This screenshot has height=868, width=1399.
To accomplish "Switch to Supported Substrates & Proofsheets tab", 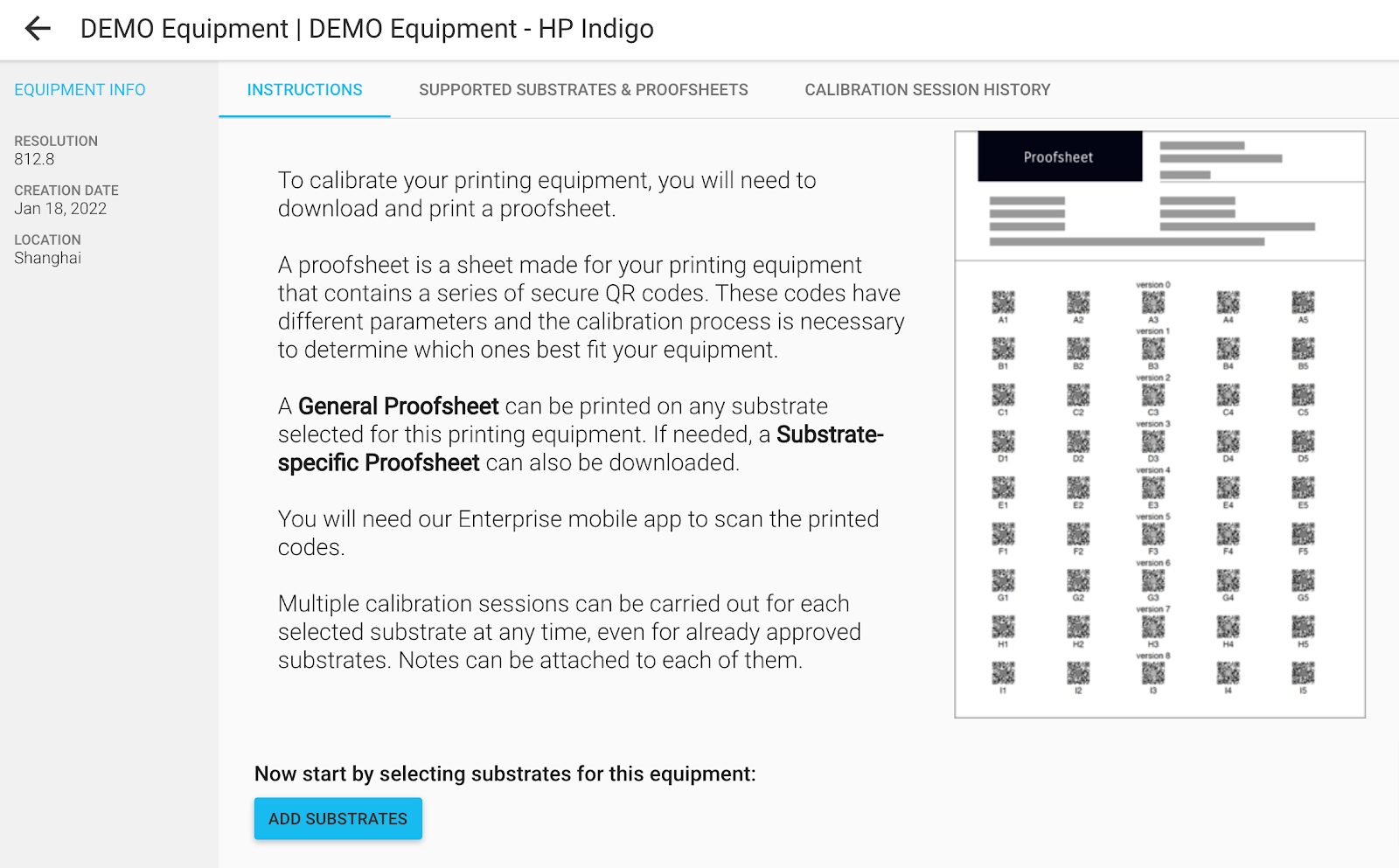I will (x=583, y=90).
